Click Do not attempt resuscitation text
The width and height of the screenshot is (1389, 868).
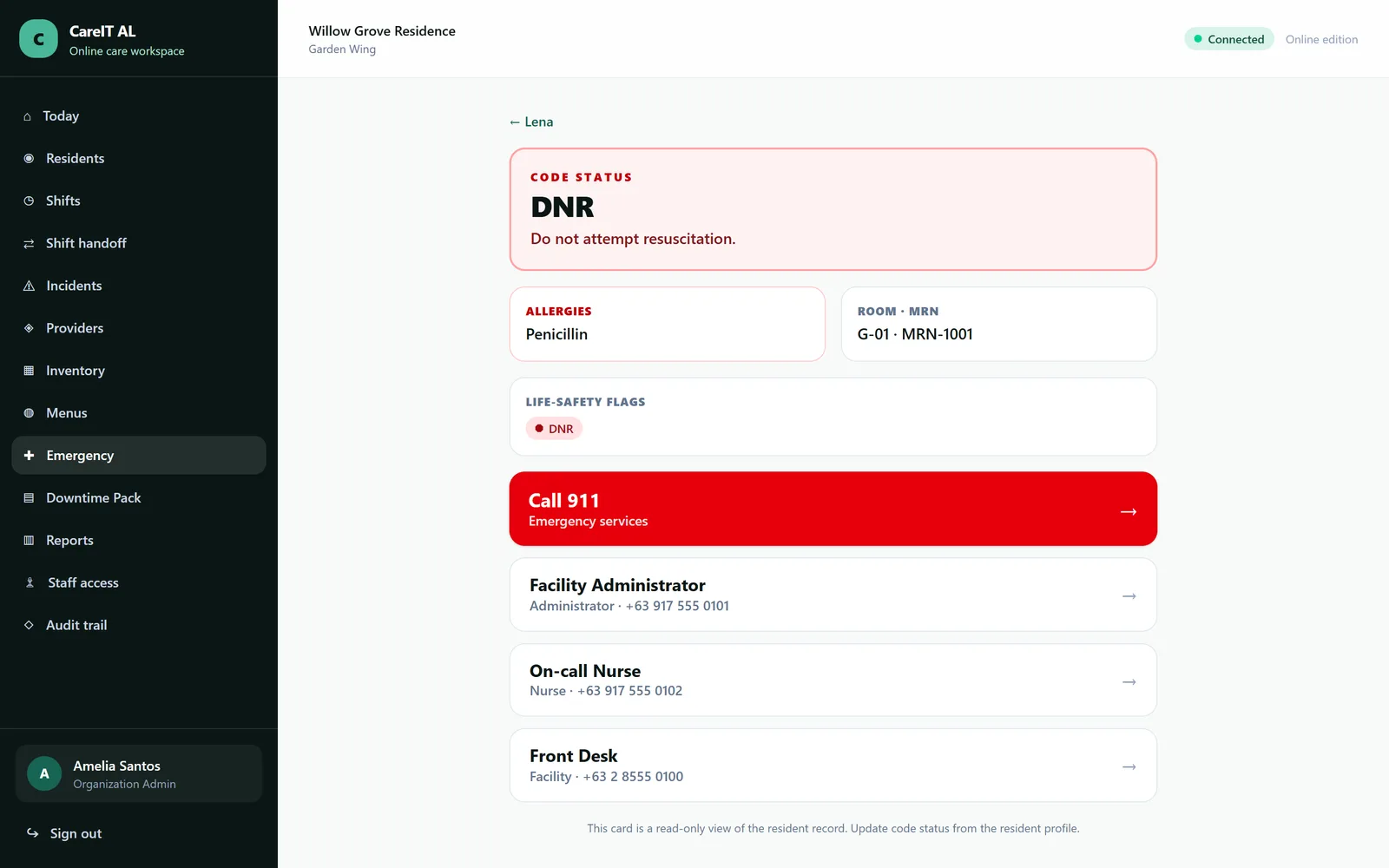click(x=633, y=239)
